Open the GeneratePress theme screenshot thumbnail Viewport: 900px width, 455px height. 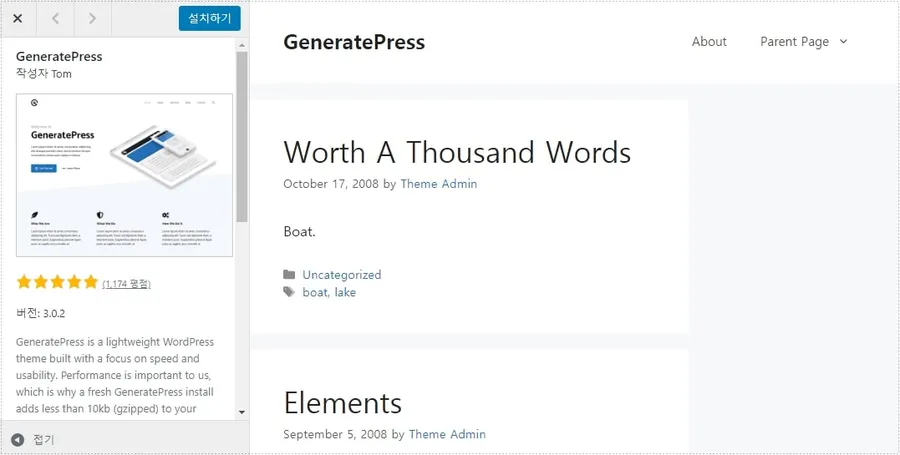pos(125,175)
